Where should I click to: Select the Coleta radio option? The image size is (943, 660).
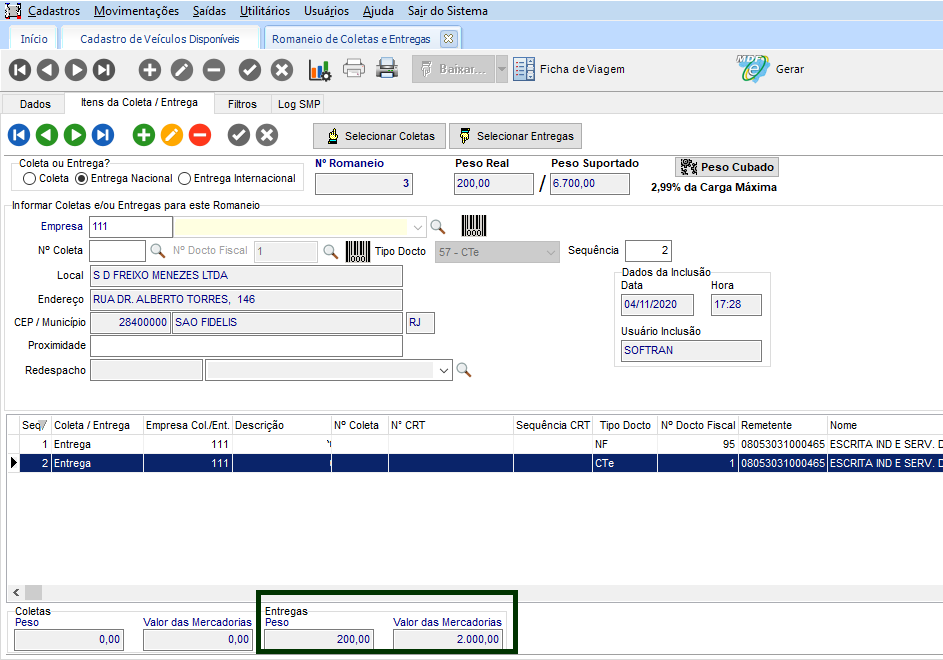click(29, 179)
